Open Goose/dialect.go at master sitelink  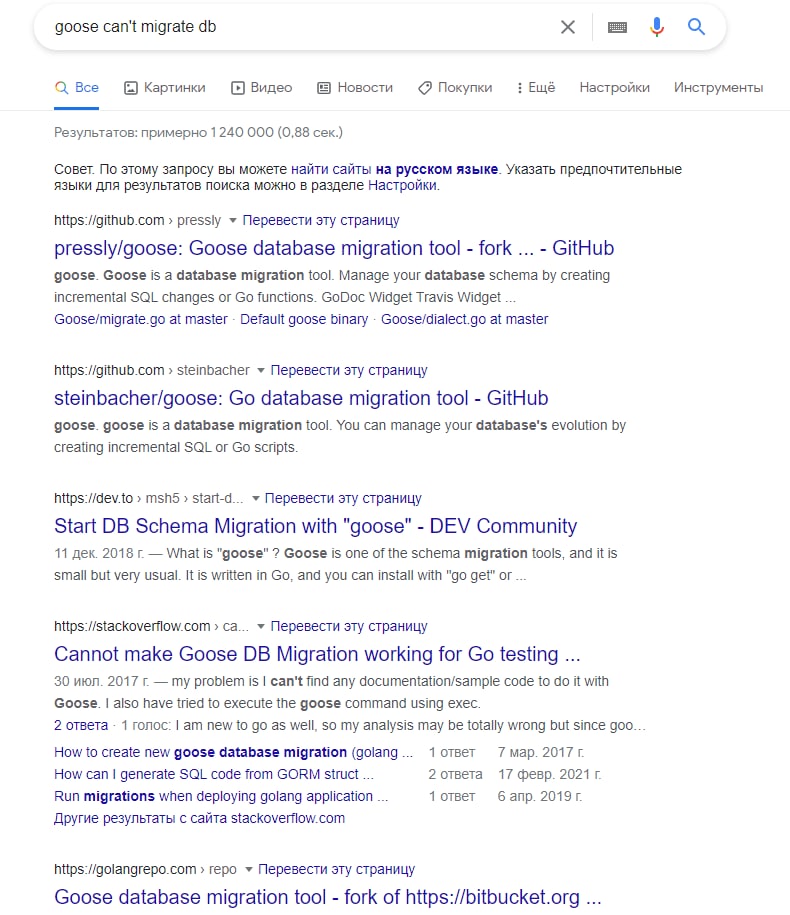[464, 319]
